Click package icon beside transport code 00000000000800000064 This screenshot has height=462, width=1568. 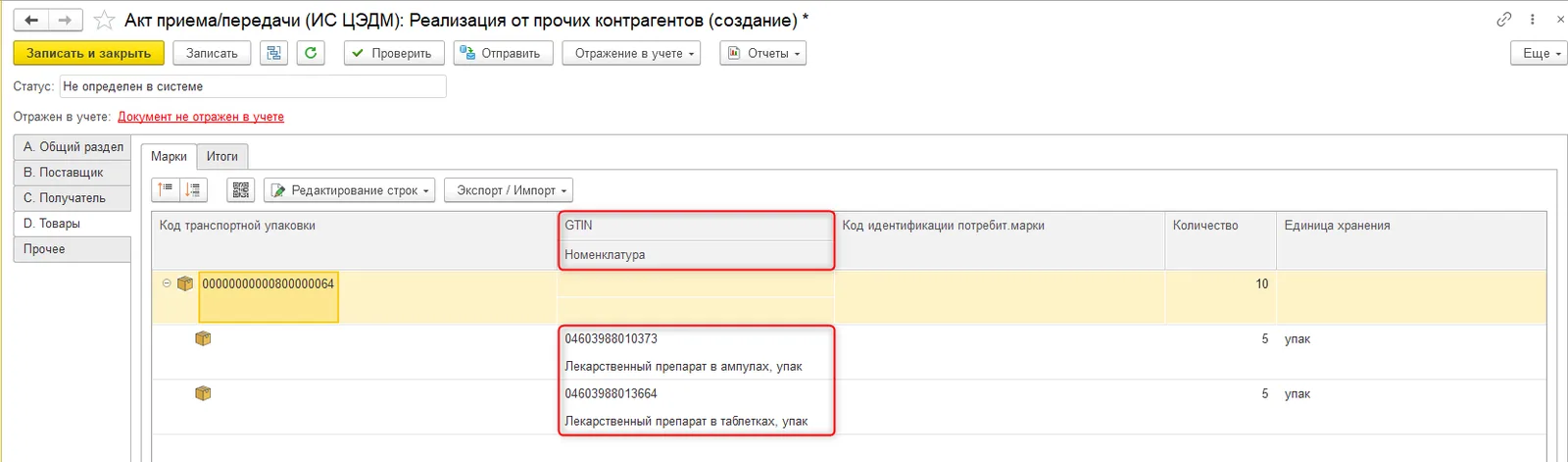185,283
